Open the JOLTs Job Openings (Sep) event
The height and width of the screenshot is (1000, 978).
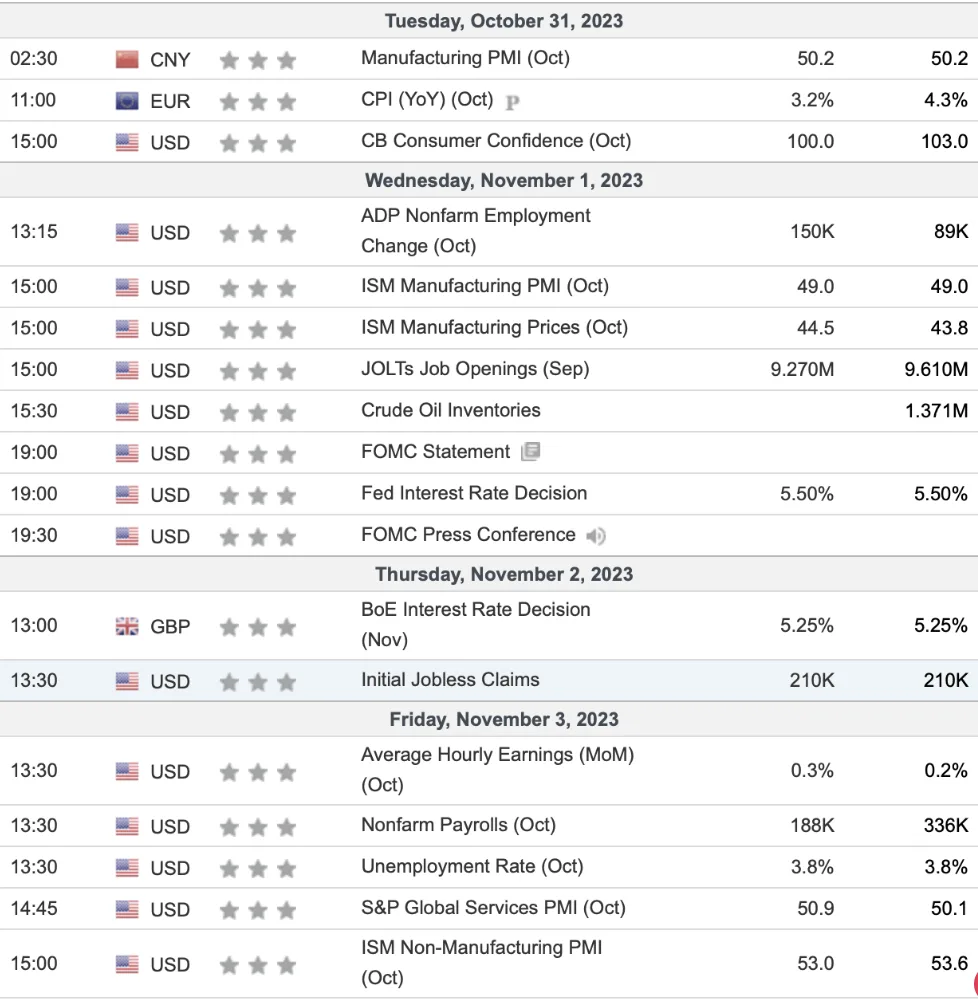[x=475, y=369]
